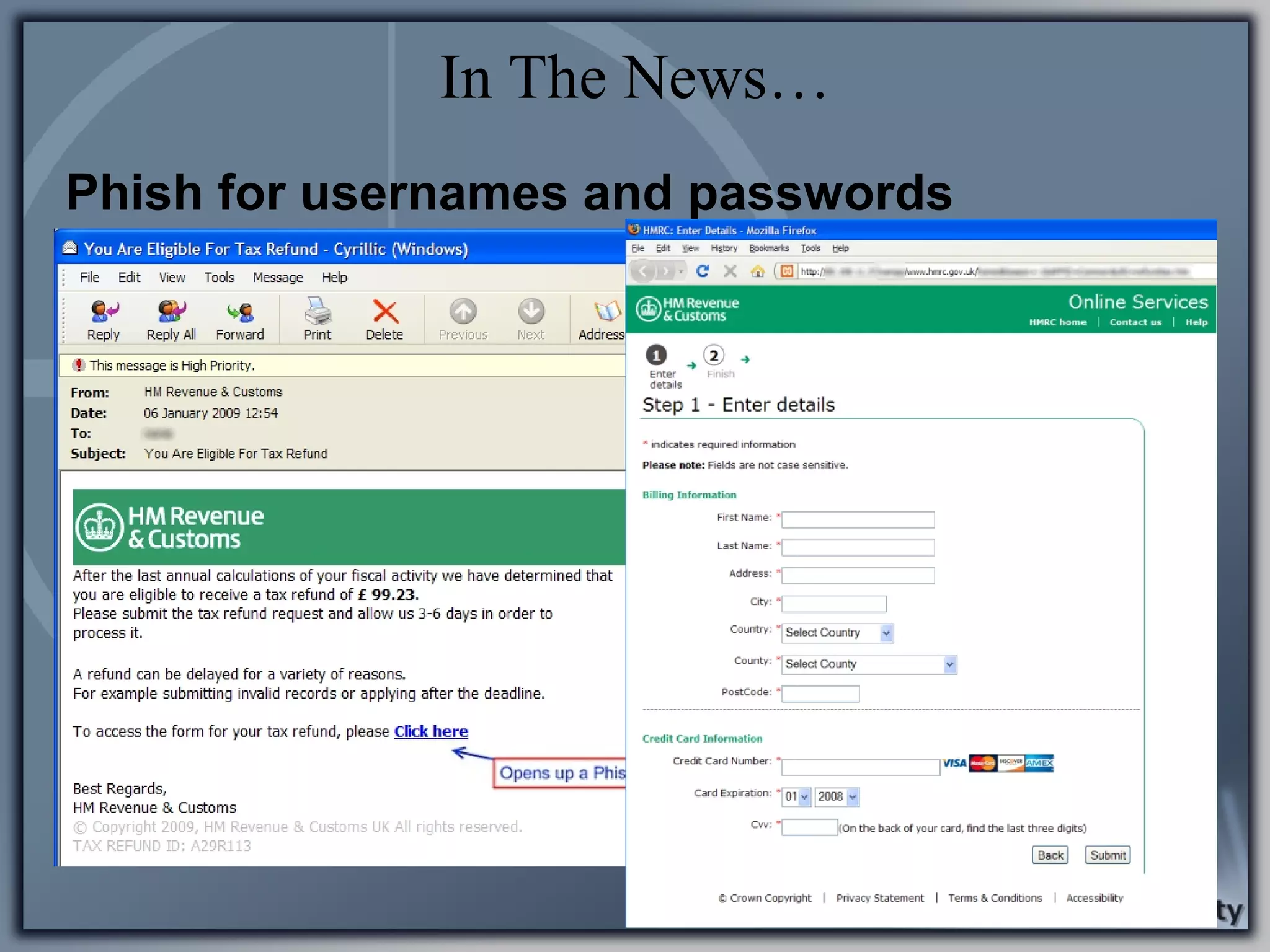Click the Firefox back arrow button
1270x952 pixels.
643,271
